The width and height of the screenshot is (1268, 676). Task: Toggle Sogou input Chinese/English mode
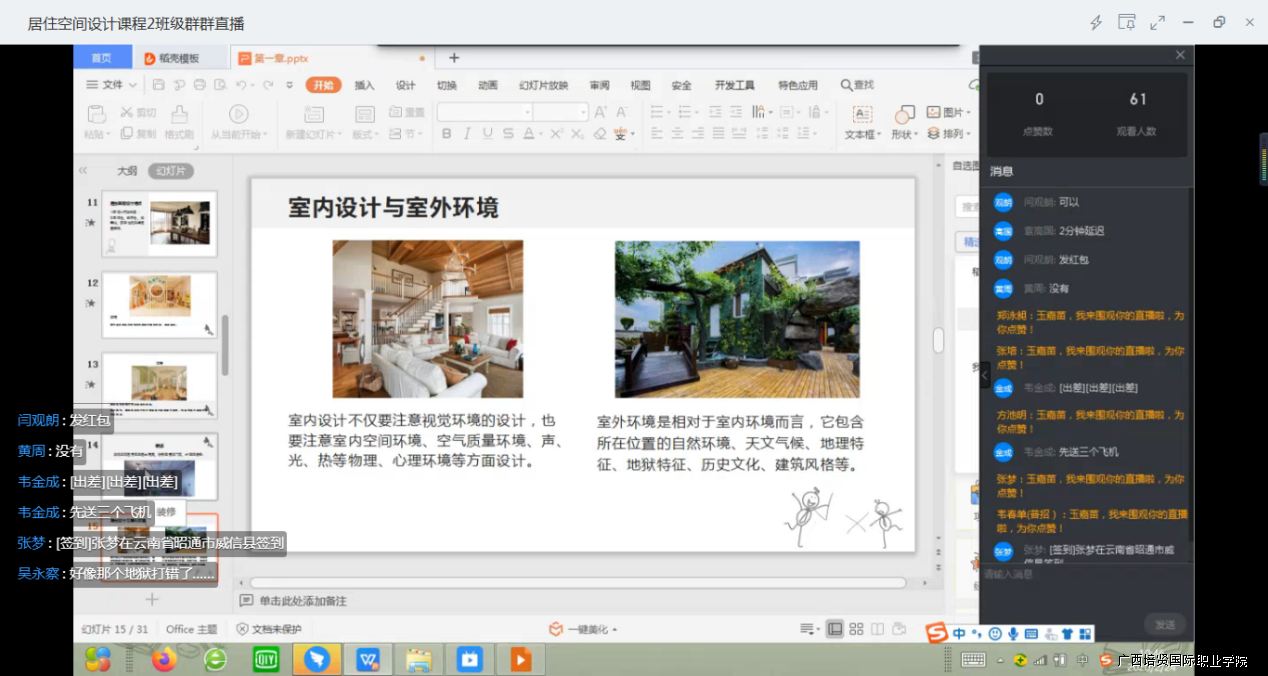[959, 634]
